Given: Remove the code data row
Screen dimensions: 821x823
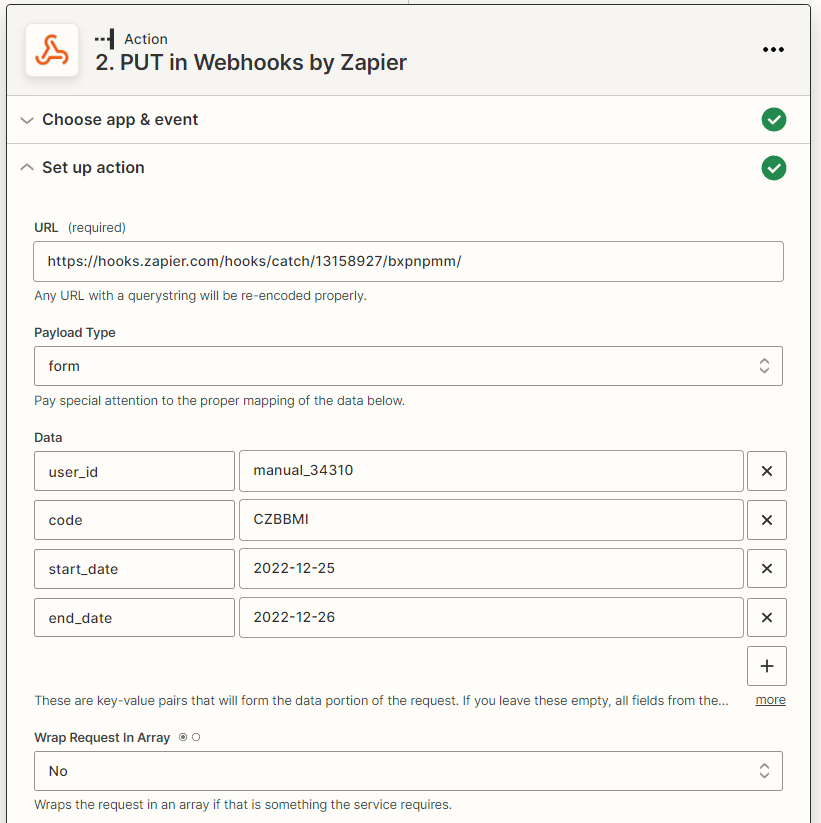Looking at the screenshot, I should click(767, 520).
